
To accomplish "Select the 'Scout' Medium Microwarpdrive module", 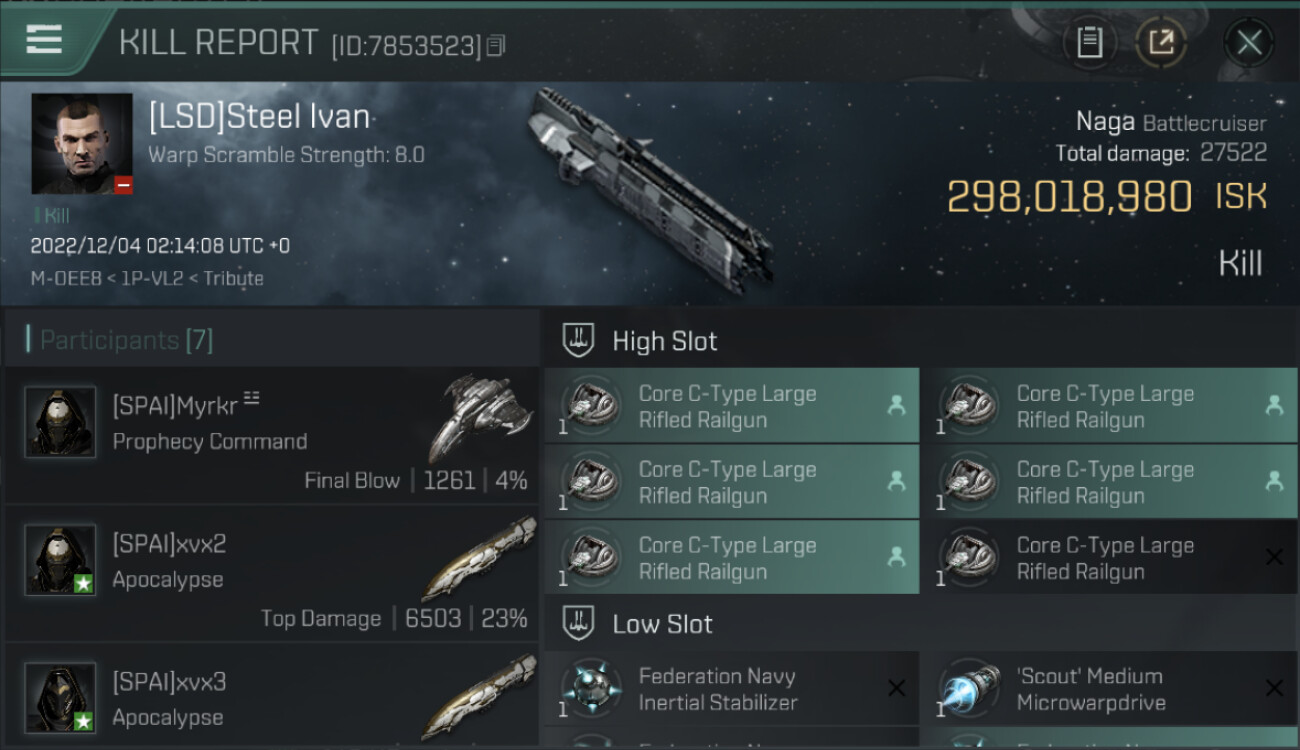I will 1110,689.
